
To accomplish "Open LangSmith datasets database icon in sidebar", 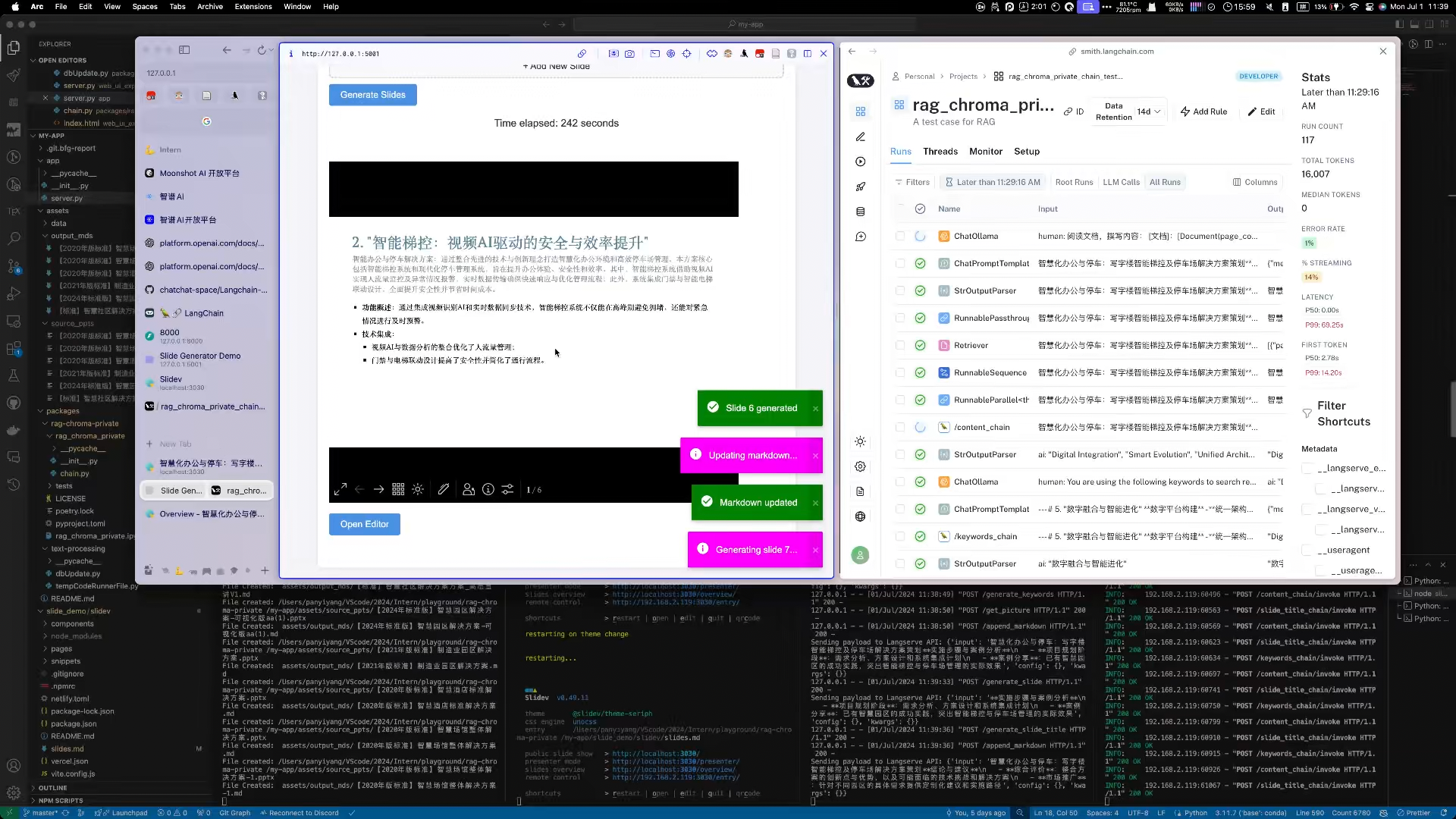I will (x=860, y=212).
